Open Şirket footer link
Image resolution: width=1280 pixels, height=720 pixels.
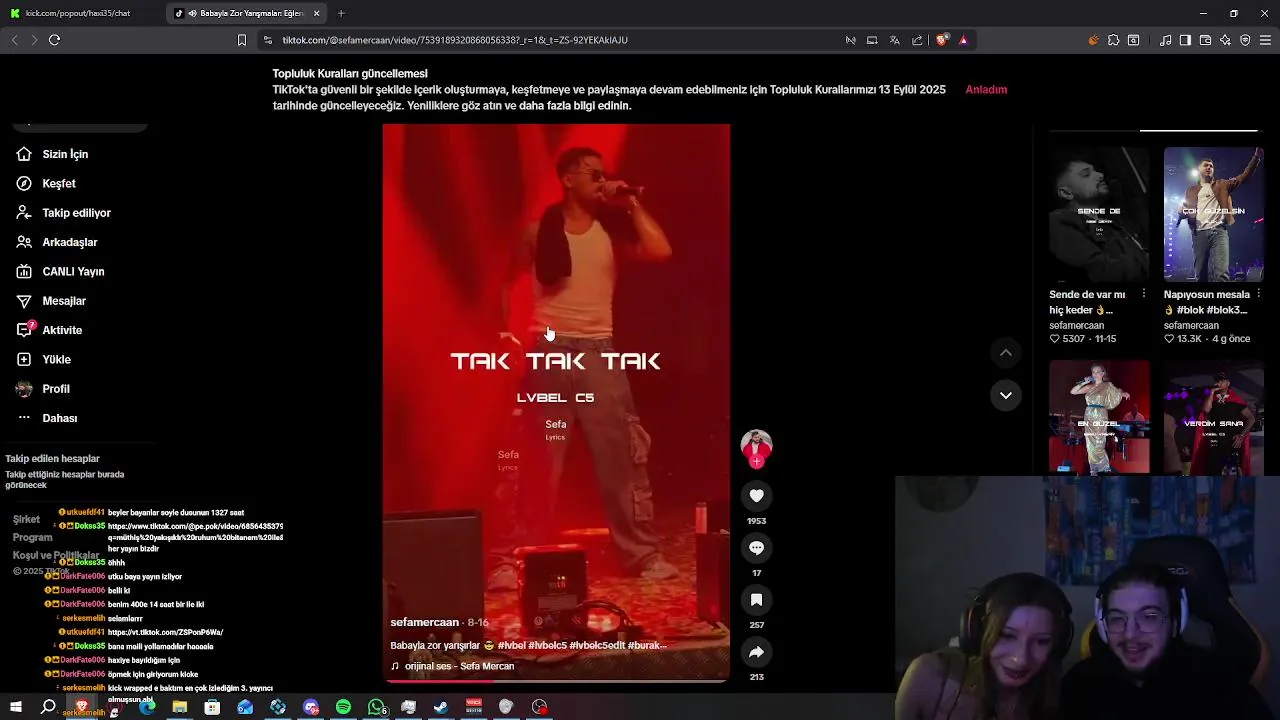click(x=26, y=519)
